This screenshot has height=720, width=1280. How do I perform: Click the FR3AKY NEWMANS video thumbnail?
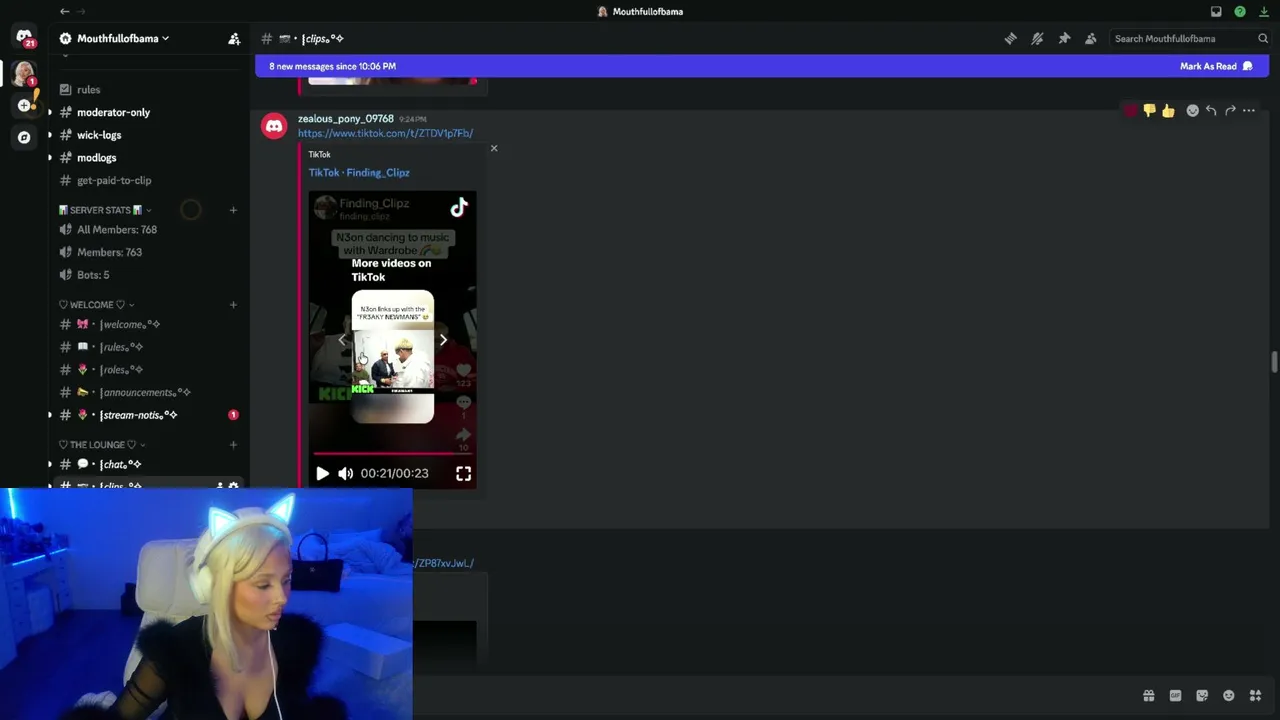point(393,357)
